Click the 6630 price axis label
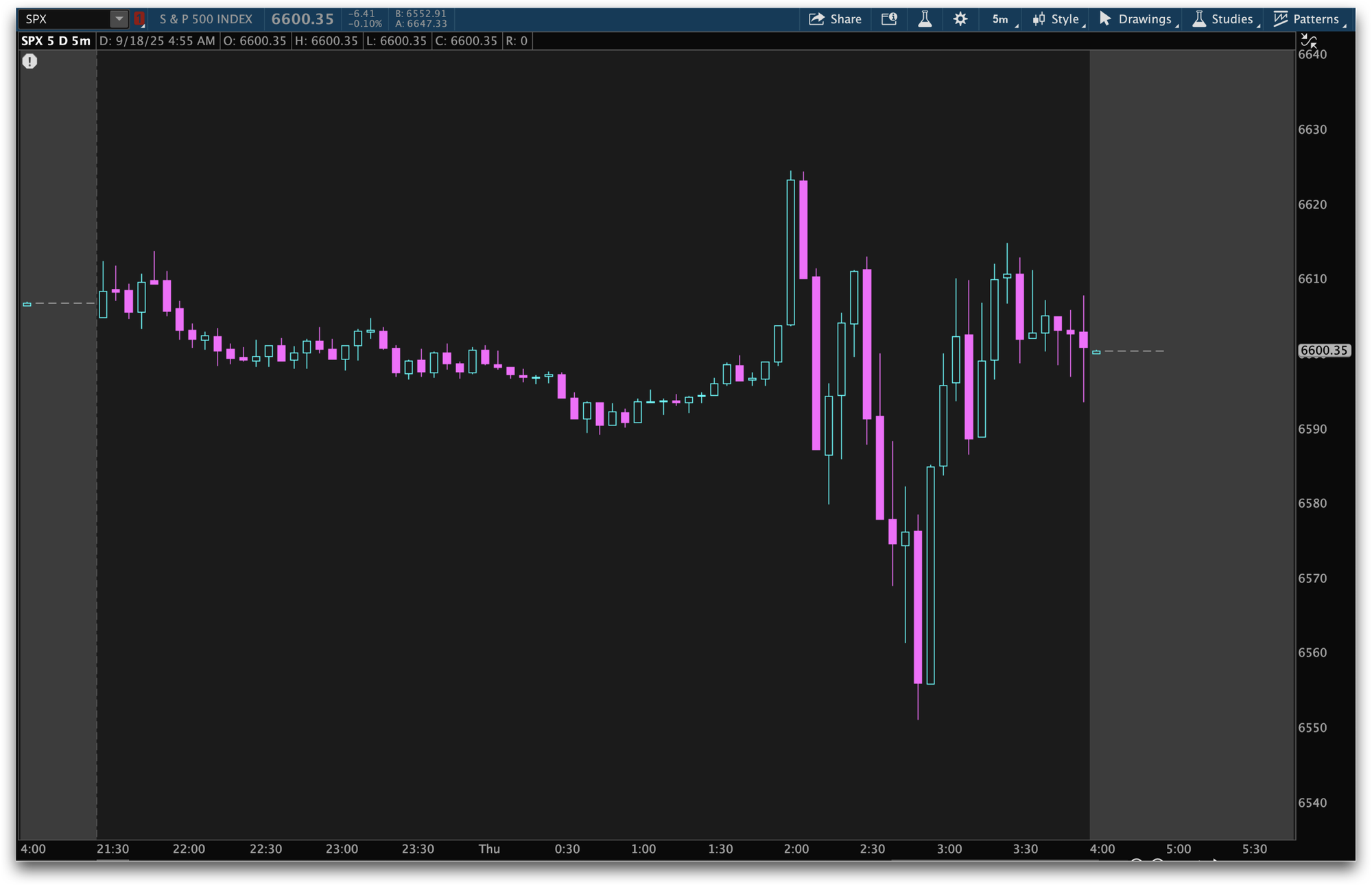The height and width of the screenshot is (885, 1372). (1312, 129)
